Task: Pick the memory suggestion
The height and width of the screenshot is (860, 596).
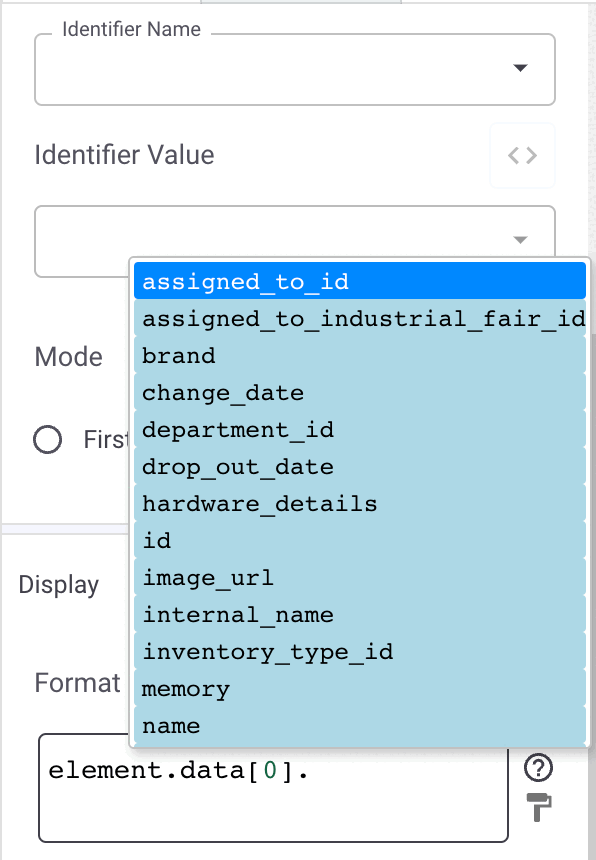Action: (x=360, y=689)
